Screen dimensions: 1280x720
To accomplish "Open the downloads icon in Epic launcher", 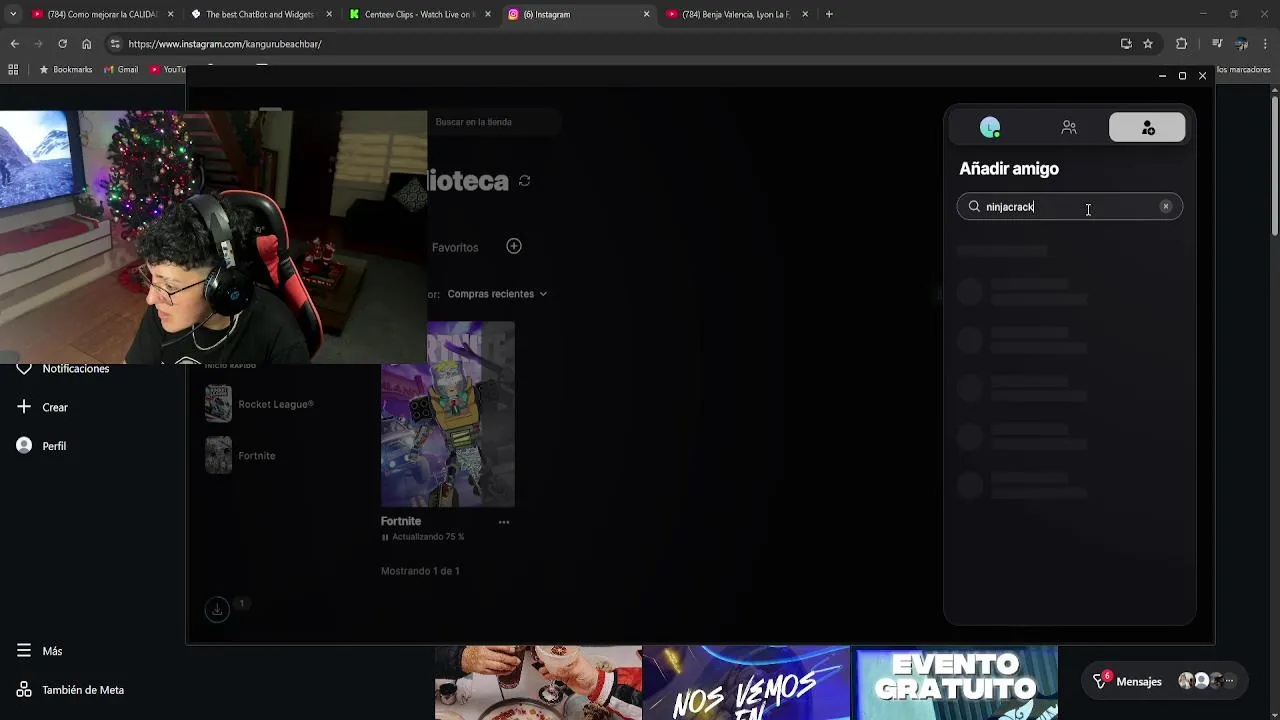I will tap(217, 609).
